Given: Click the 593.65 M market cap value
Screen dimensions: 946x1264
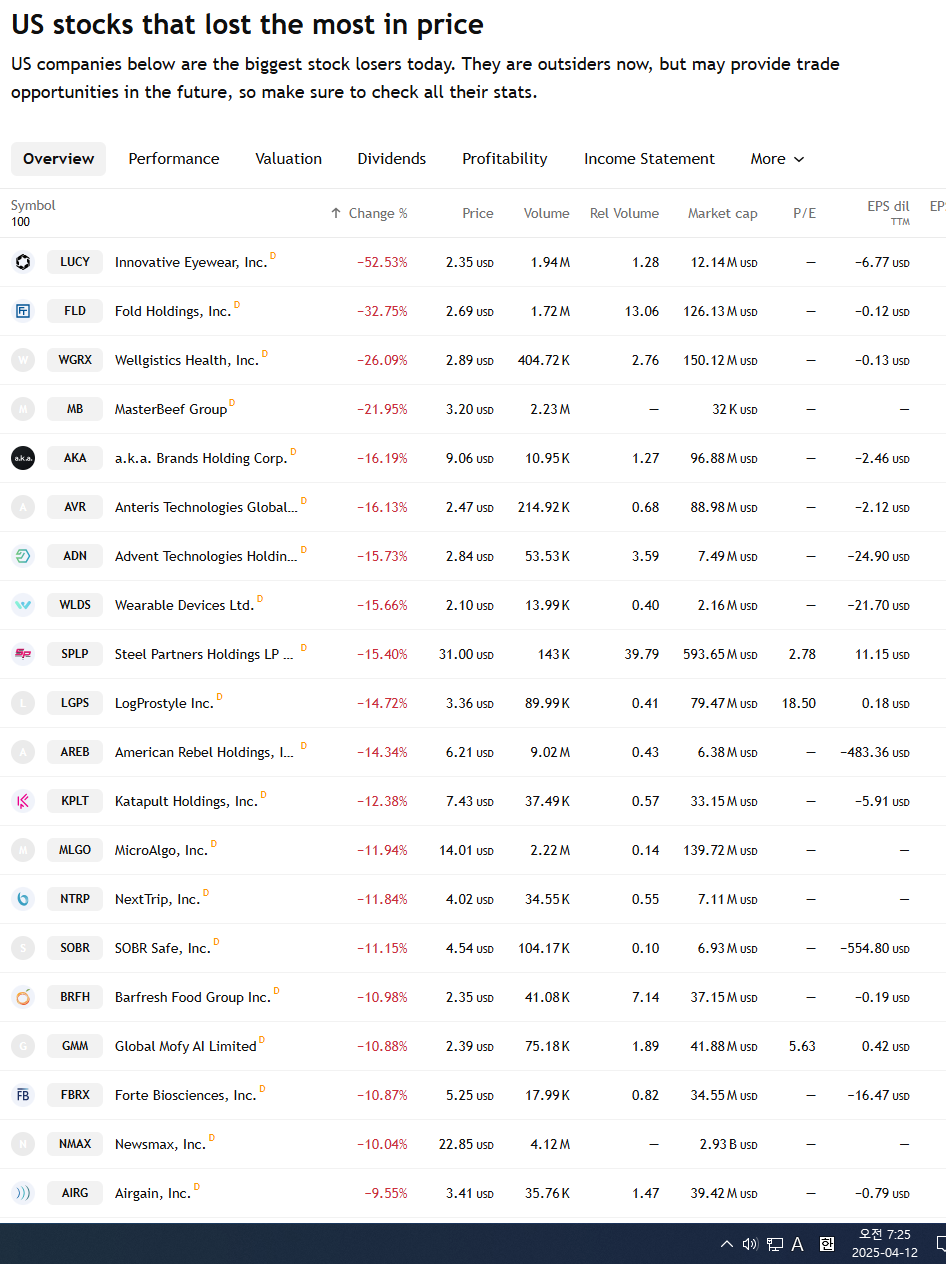Looking at the screenshot, I should pos(720,654).
